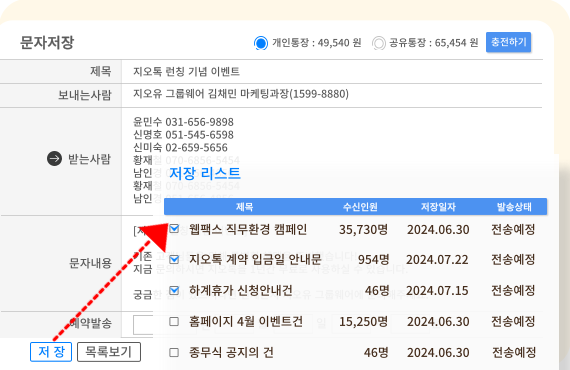
Task: Click the 제목 column header in 저장 리스트
Action: point(244,207)
